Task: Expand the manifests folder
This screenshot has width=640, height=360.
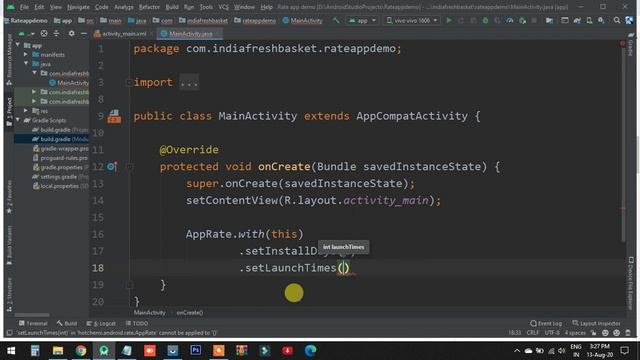Action: (x=26, y=54)
